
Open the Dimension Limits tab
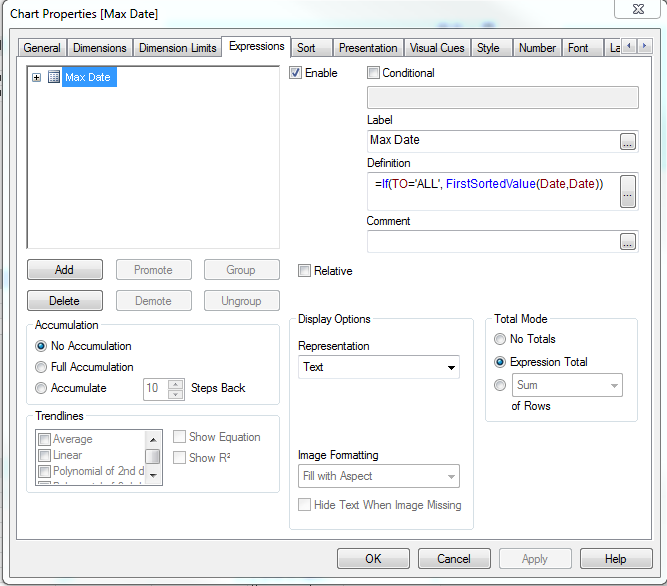coord(177,48)
